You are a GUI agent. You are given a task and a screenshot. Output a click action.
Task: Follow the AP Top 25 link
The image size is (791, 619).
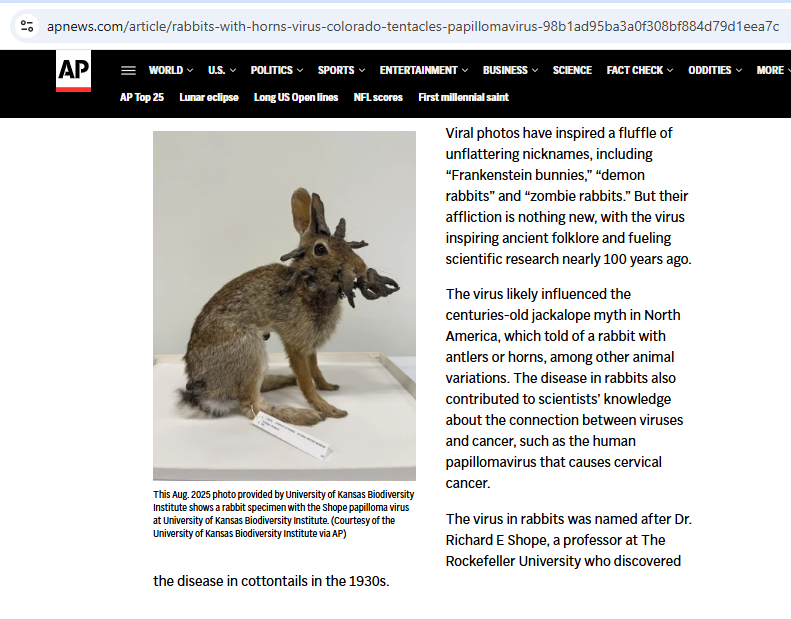(x=142, y=97)
